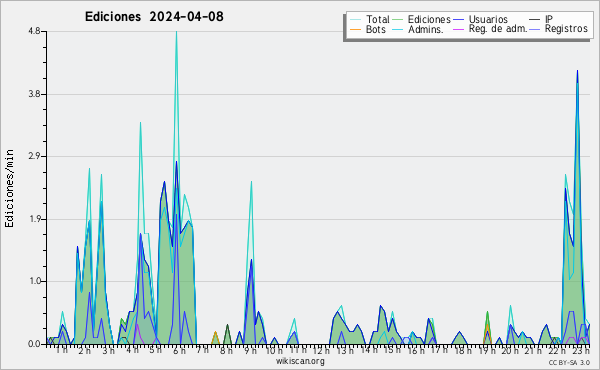
Task: Click the 'Registros' legend label
Action: (566, 29)
